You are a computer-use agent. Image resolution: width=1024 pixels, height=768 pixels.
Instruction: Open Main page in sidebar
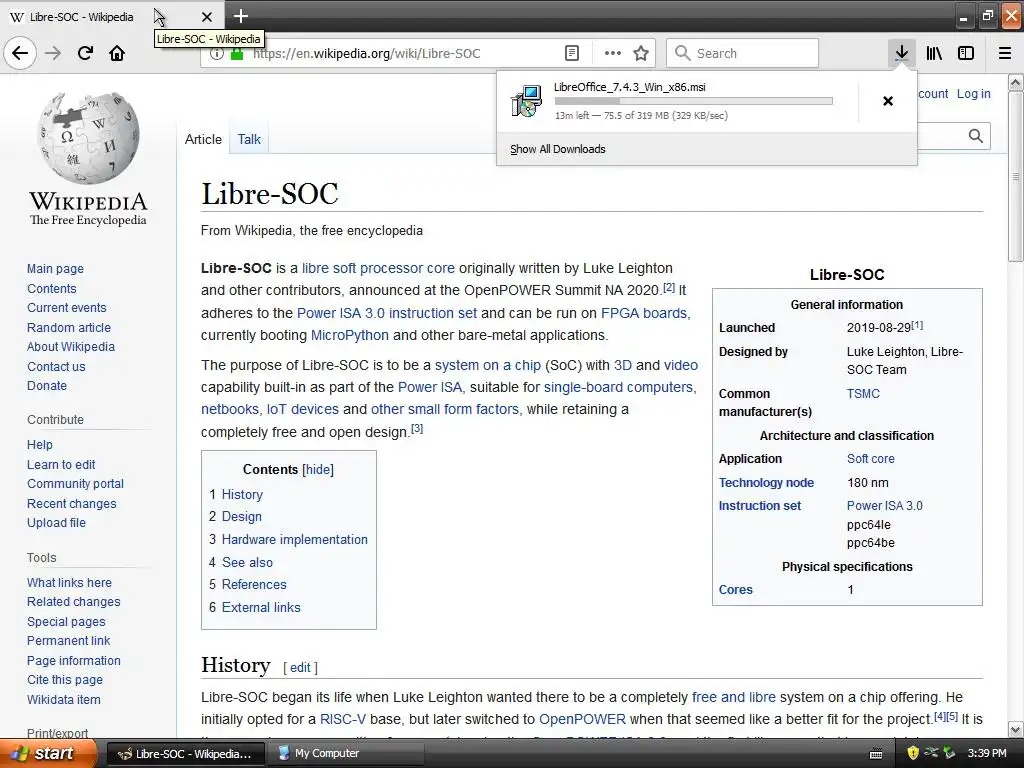click(x=56, y=268)
